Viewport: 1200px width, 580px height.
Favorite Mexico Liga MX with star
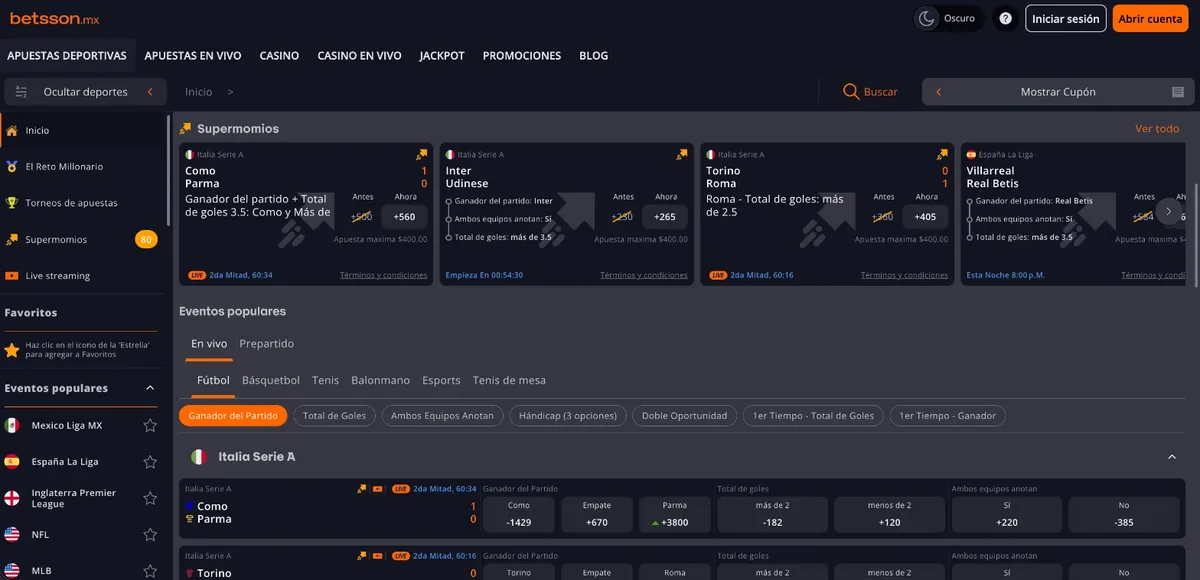[150, 425]
